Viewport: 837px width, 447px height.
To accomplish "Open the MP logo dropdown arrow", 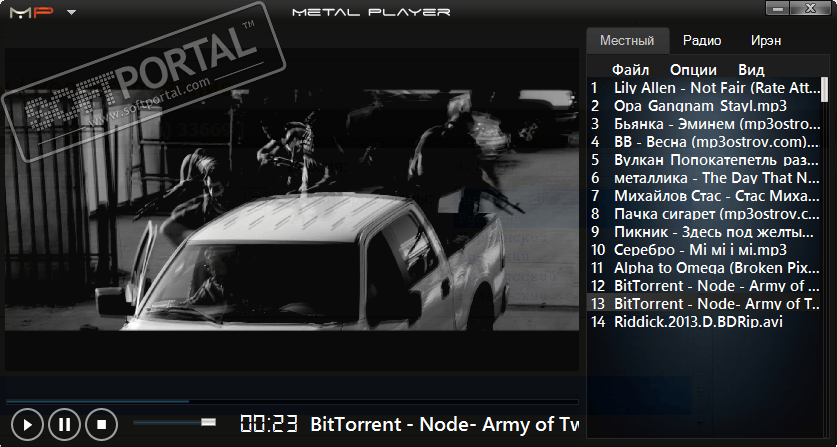I will coord(72,12).
